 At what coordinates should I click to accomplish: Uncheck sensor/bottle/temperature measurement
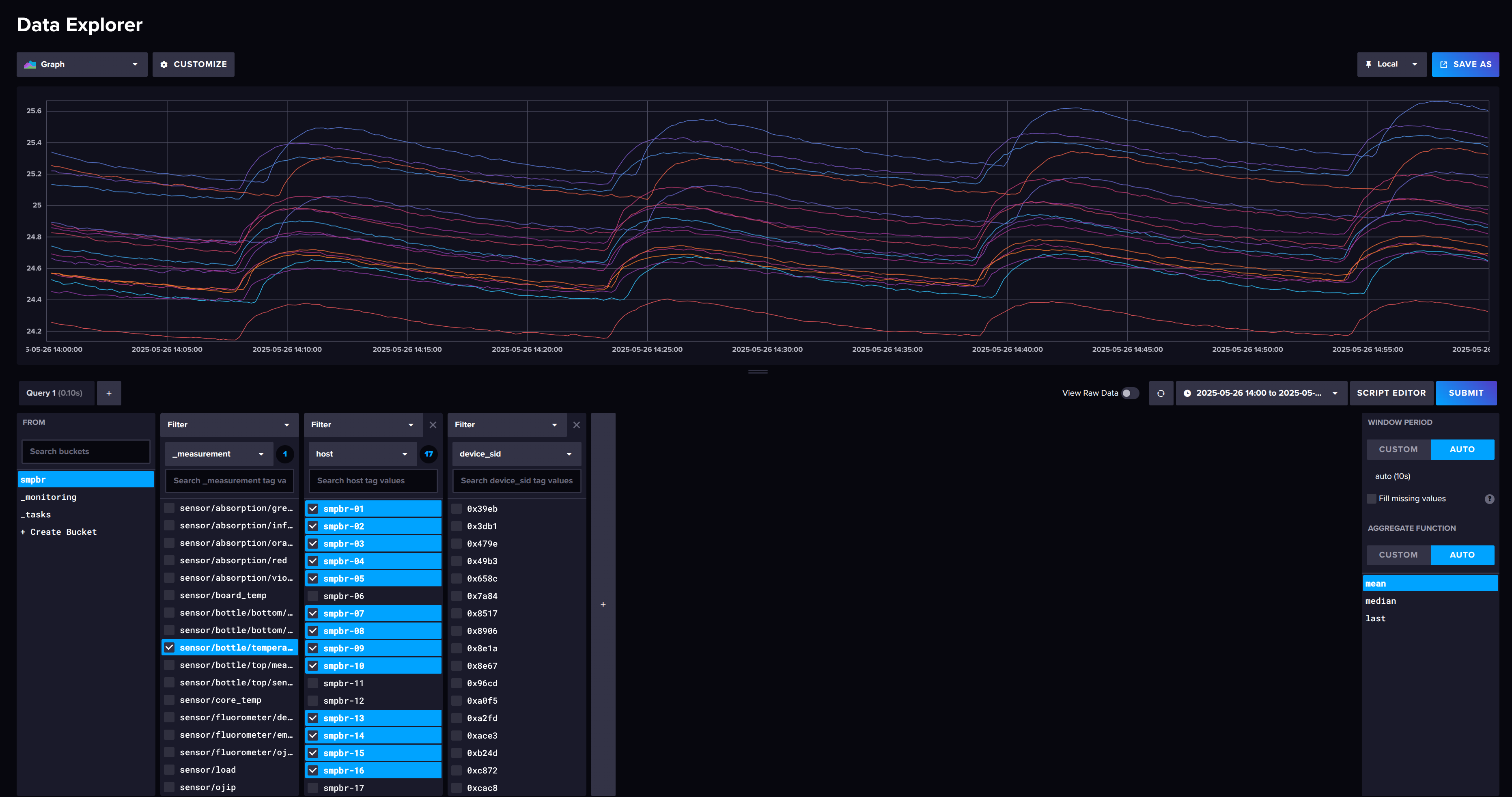(x=170, y=647)
